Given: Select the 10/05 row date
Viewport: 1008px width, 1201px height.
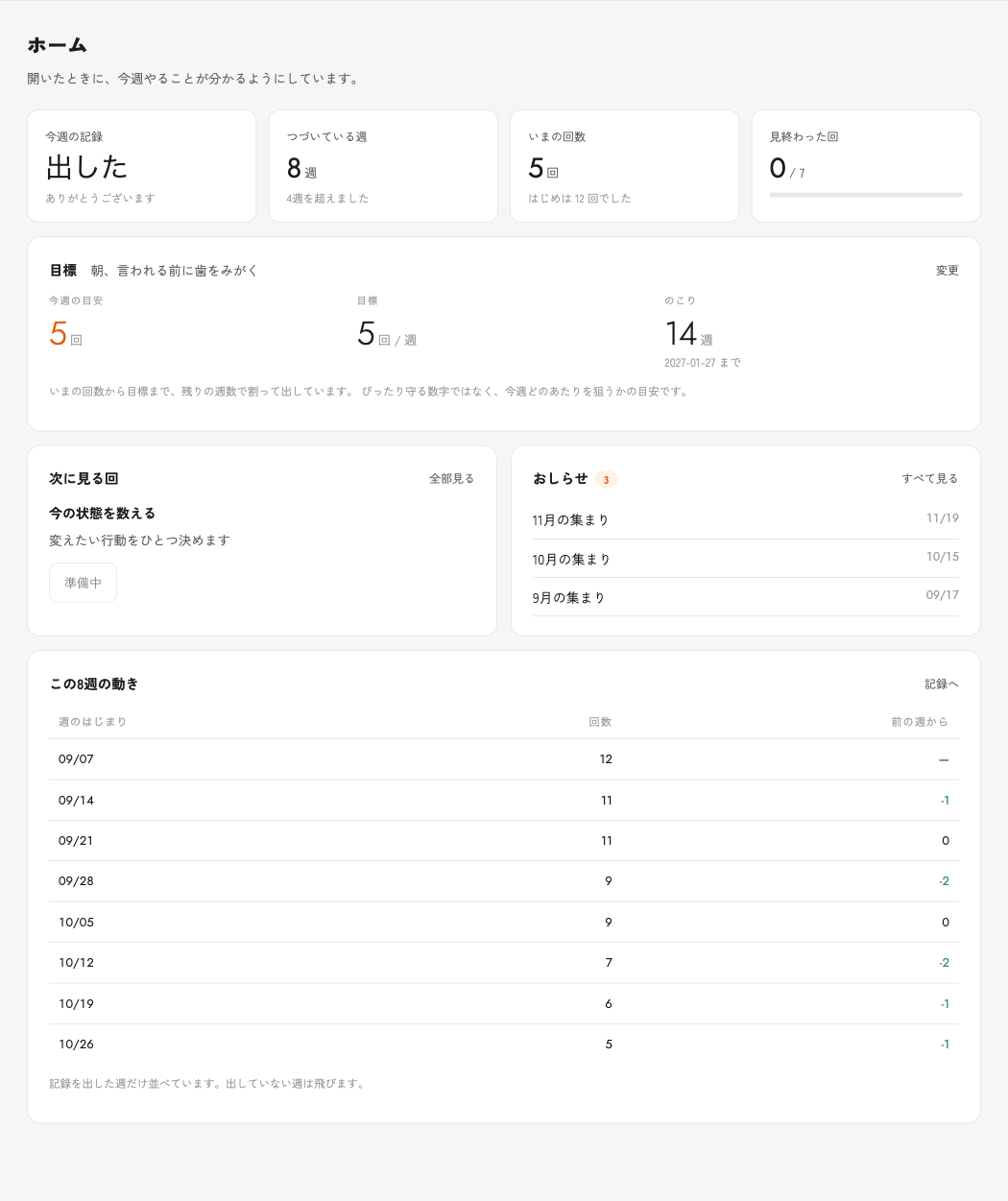Looking at the screenshot, I should point(76,923).
